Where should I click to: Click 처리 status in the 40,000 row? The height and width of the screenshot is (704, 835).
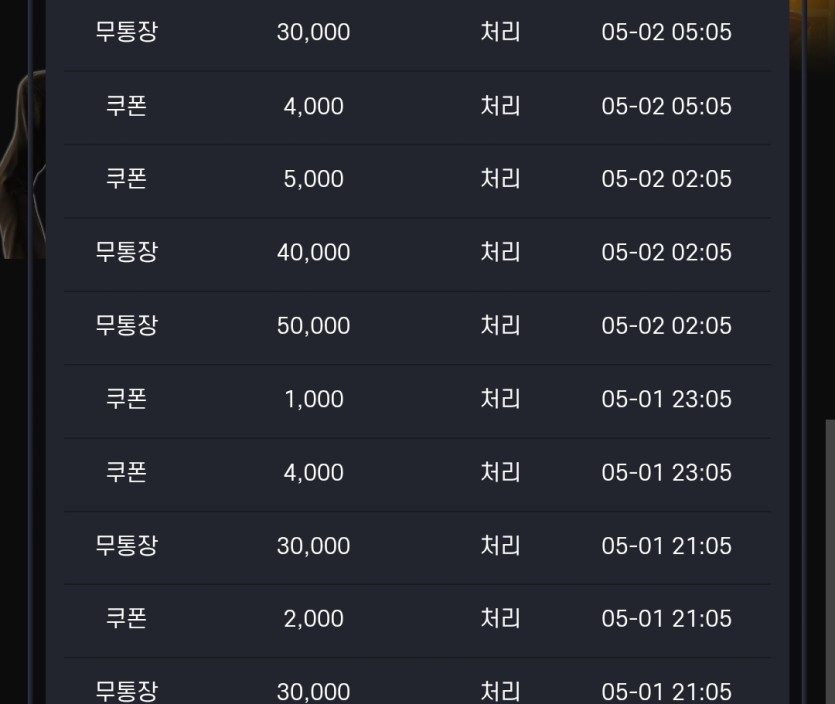pyautogui.click(x=500, y=253)
